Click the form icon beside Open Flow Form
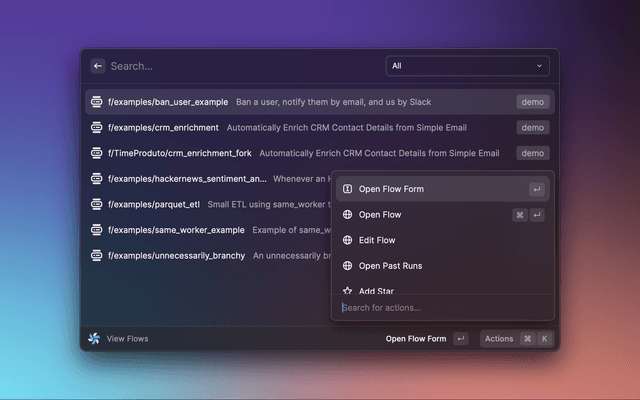Viewport: 640px width, 400px height. (x=347, y=189)
